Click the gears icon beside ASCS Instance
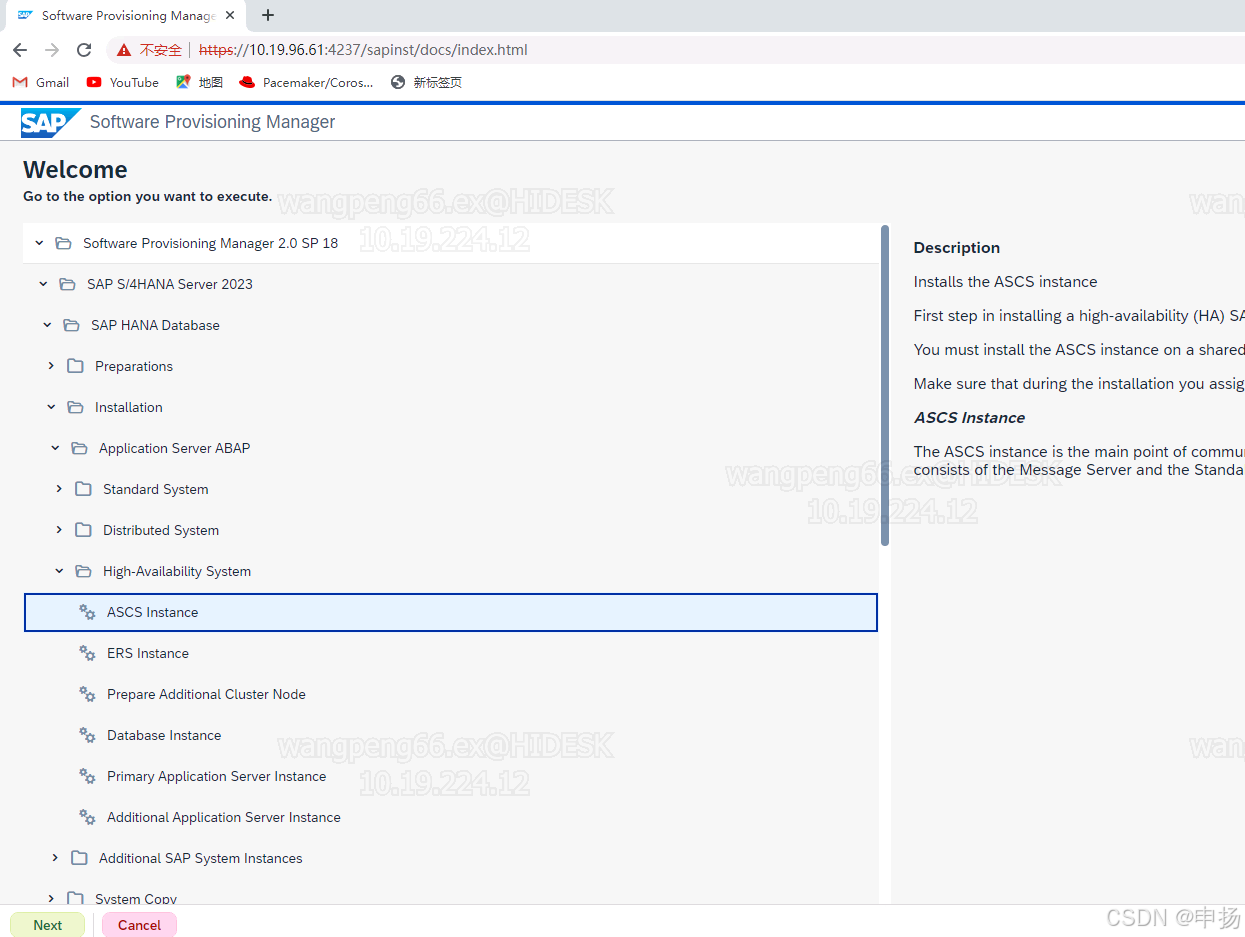 (x=87, y=612)
